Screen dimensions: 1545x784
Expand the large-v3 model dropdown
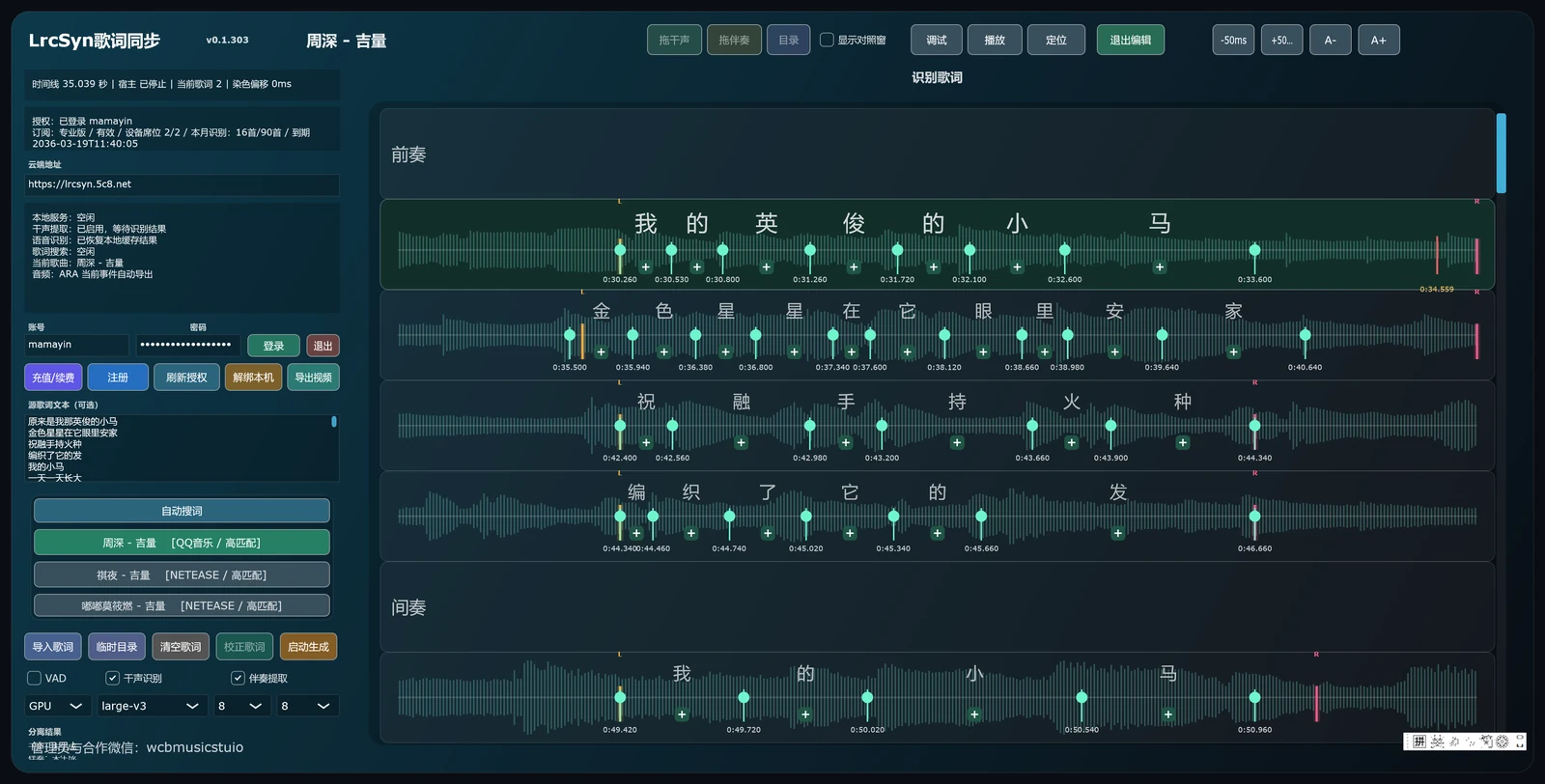pos(152,706)
